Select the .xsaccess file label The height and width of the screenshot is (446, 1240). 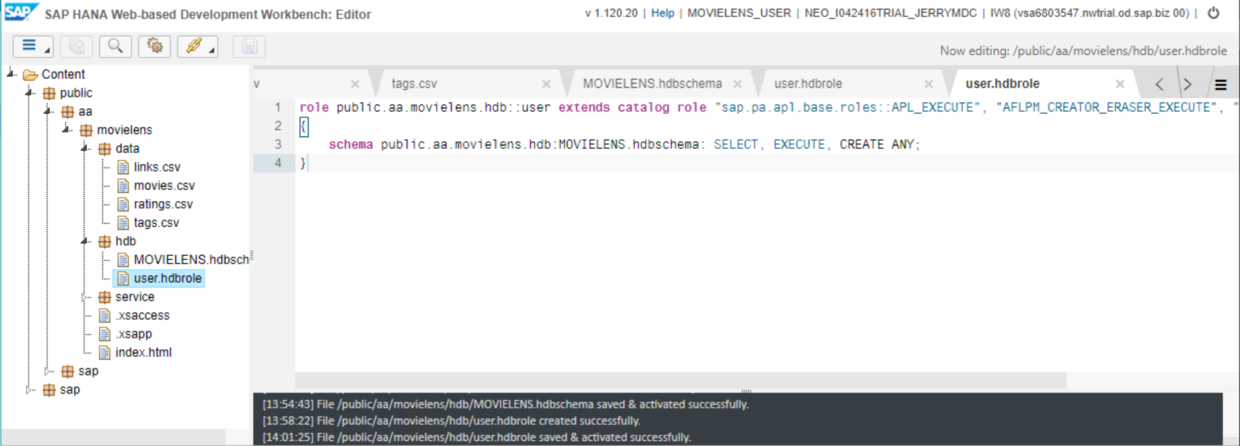142,315
